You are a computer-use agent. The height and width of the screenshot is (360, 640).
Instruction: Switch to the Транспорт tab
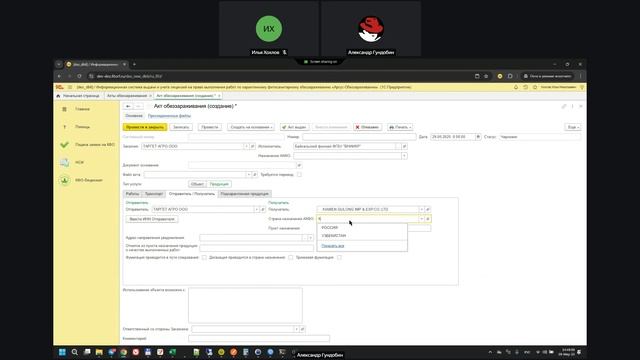[154, 194]
